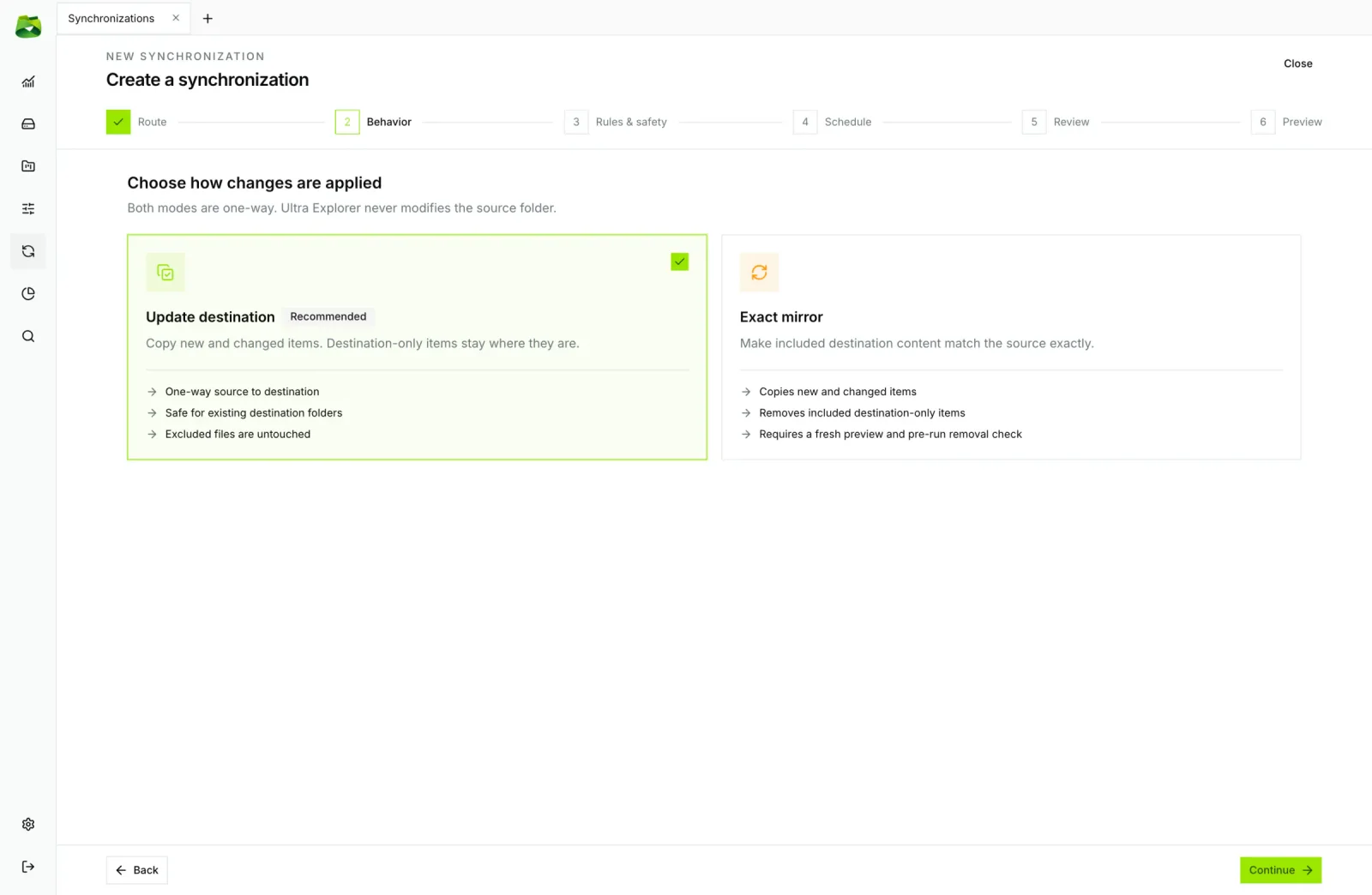Jump to Rules & safety step

click(x=616, y=122)
